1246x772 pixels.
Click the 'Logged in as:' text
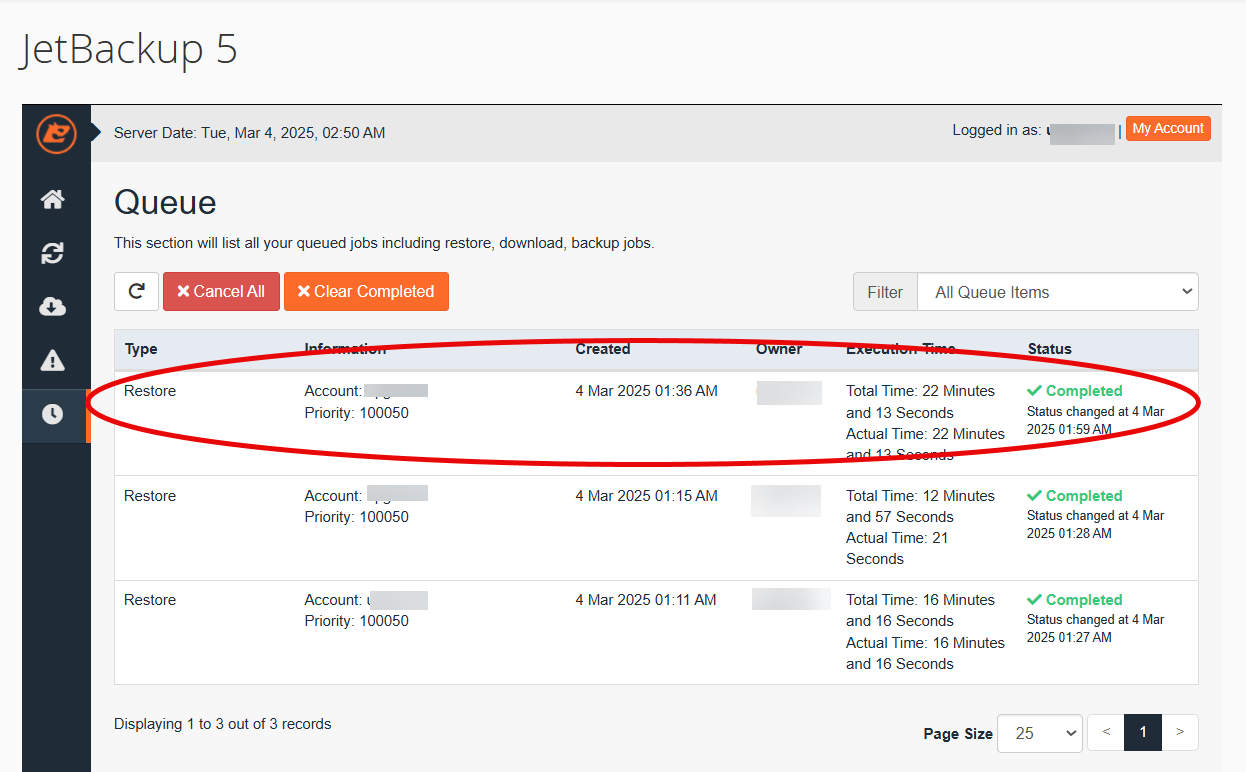point(997,130)
